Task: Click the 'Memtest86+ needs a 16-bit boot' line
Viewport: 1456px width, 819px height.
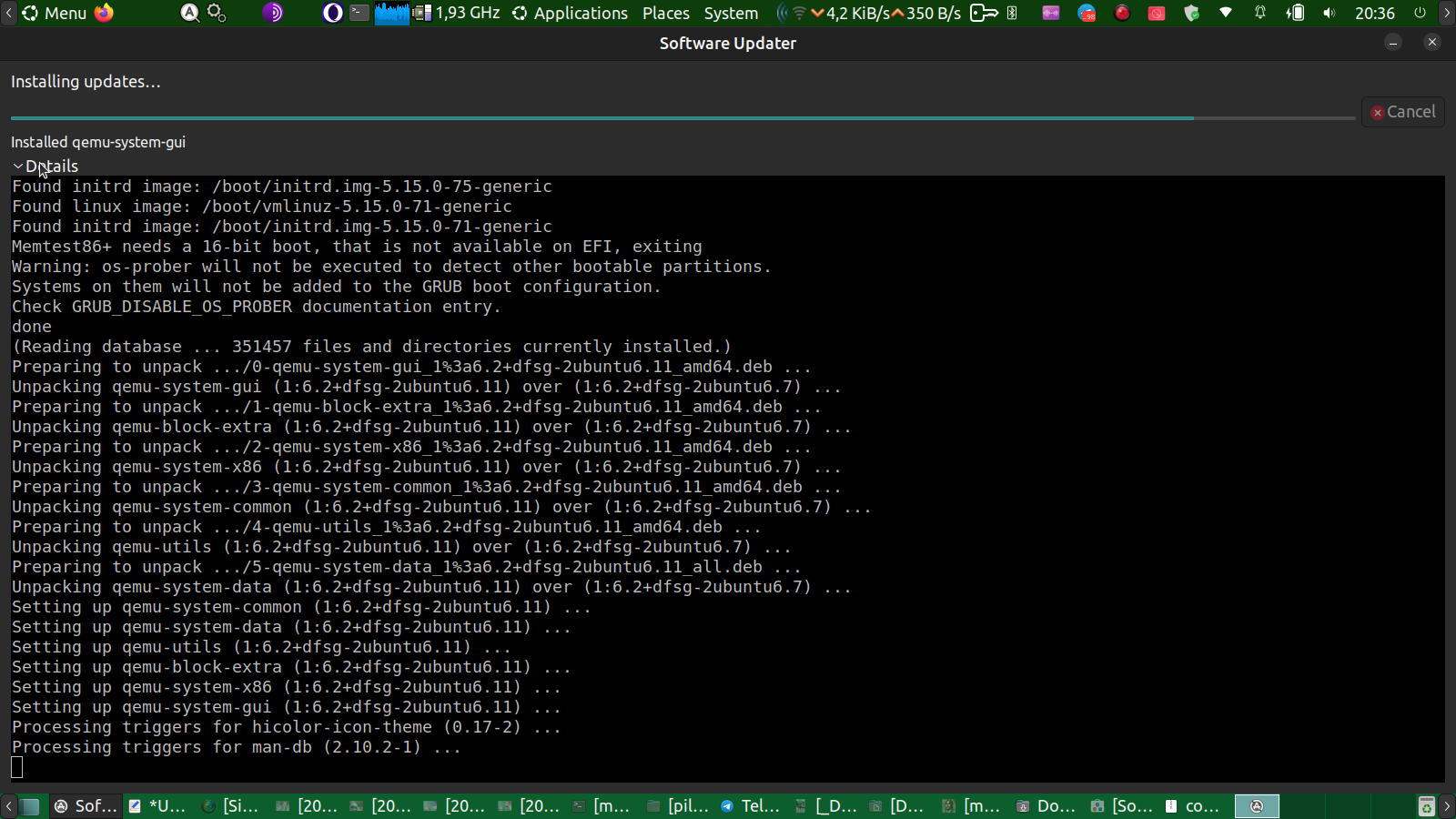Action: [357, 247]
